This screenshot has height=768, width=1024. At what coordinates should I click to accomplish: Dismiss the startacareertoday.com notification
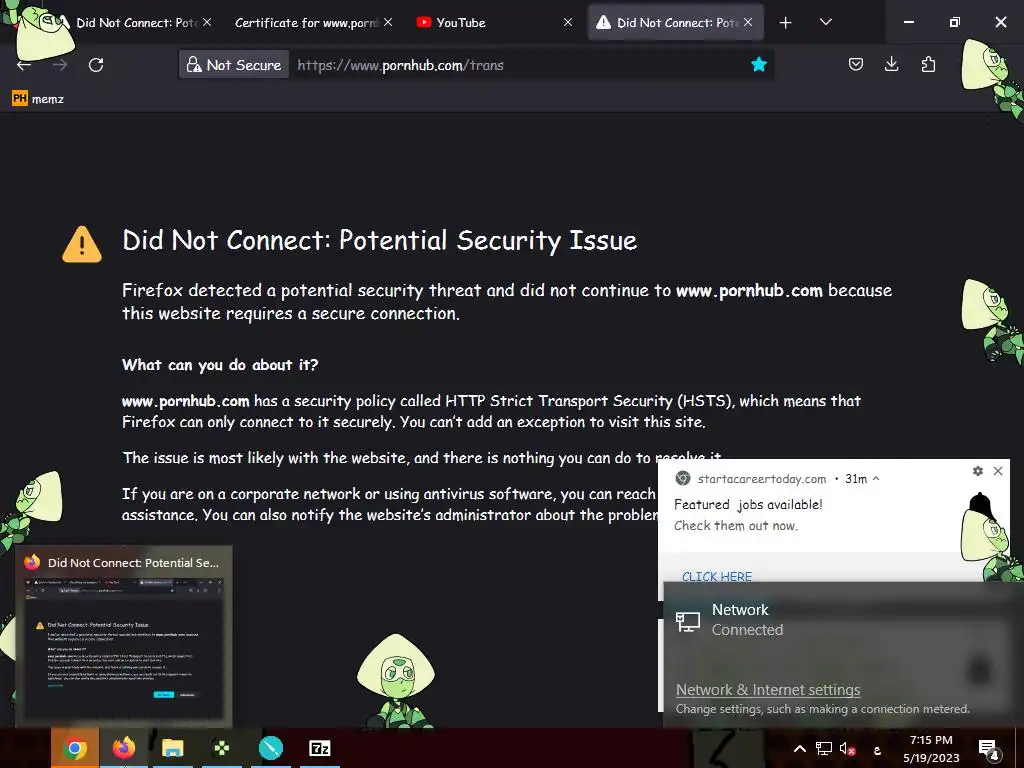998,471
